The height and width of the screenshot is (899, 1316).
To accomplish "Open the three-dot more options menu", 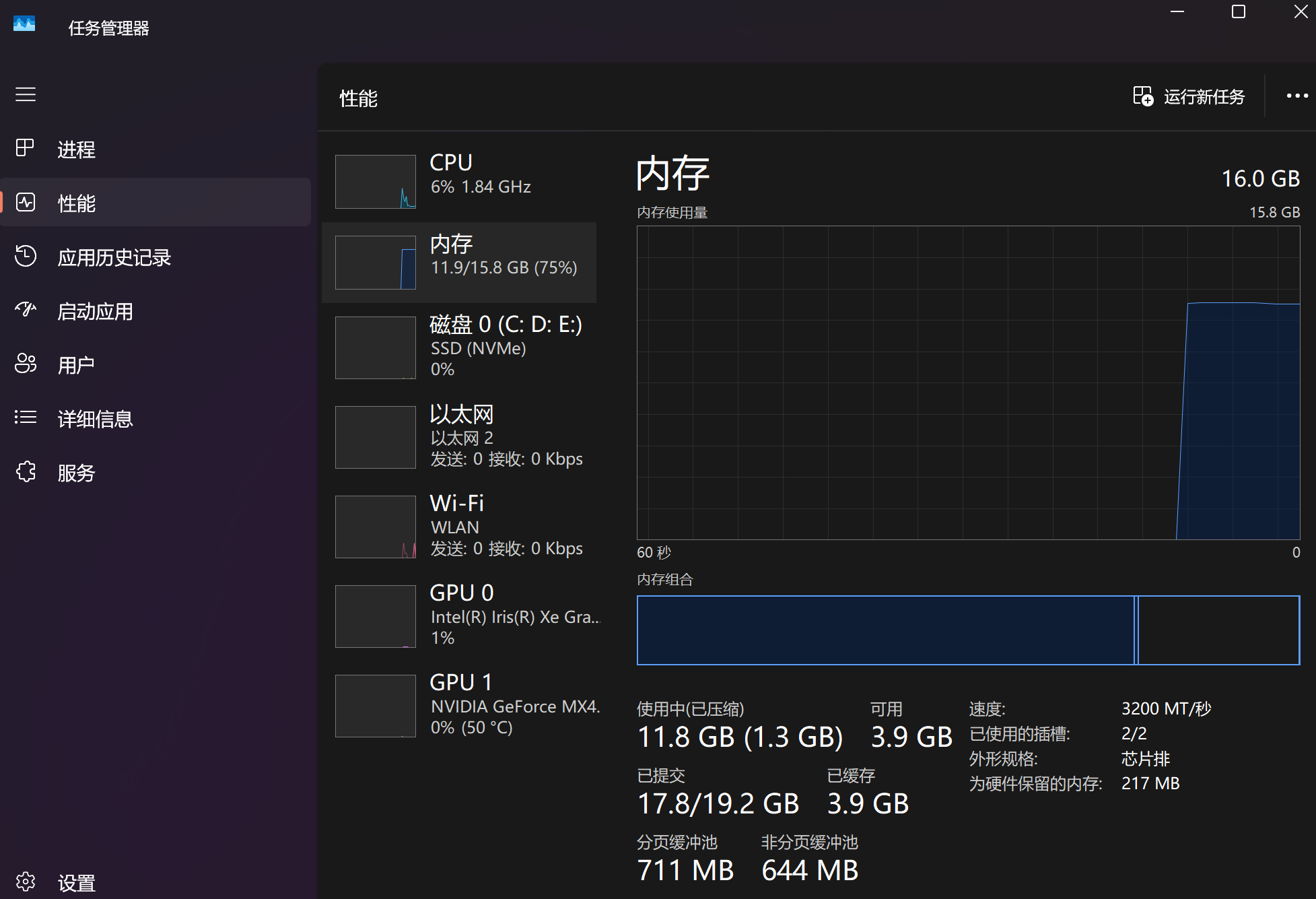I will (1296, 96).
